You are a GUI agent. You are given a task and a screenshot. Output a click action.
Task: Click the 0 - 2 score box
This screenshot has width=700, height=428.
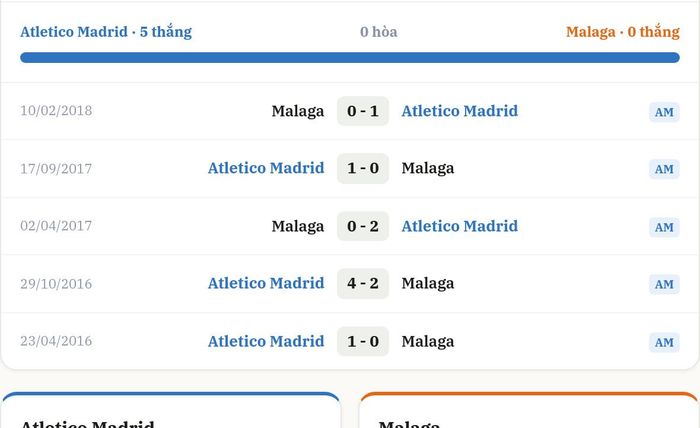pyautogui.click(x=363, y=226)
